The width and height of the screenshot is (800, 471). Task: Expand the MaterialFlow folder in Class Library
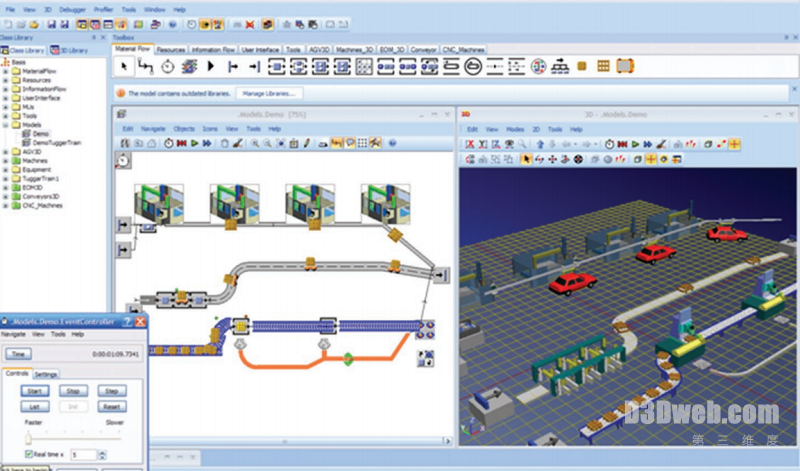click(x=6, y=71)
